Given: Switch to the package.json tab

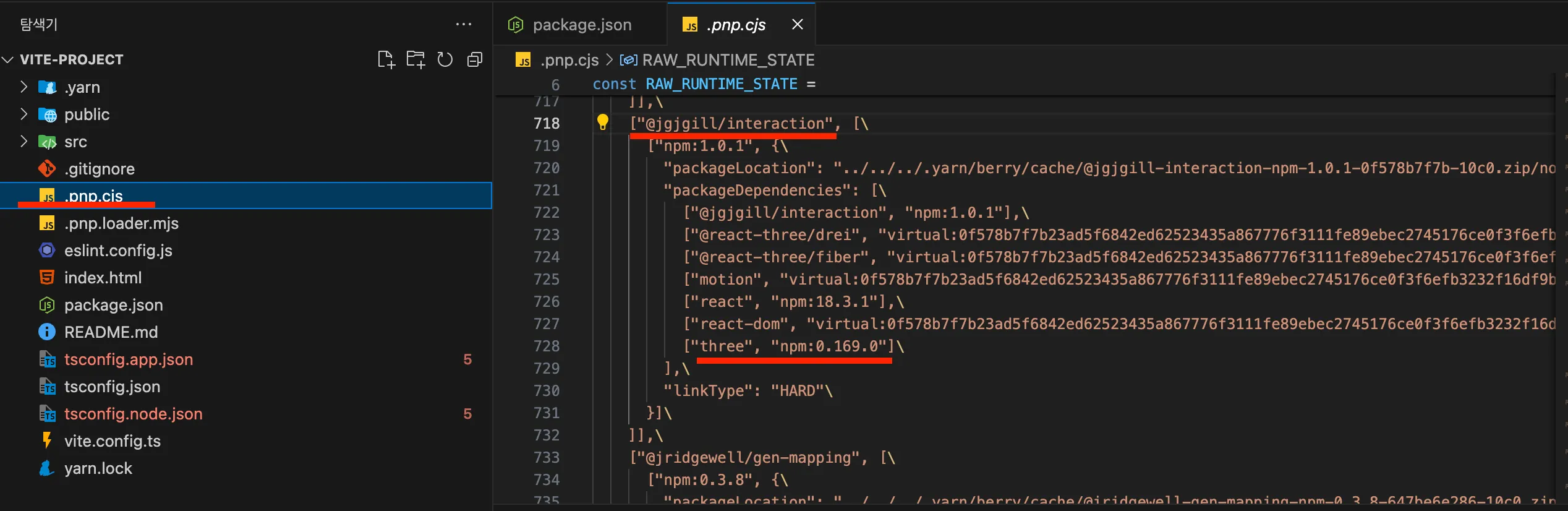Looking at the screenshot, I should pyautogui.click(x=581, y=25).
